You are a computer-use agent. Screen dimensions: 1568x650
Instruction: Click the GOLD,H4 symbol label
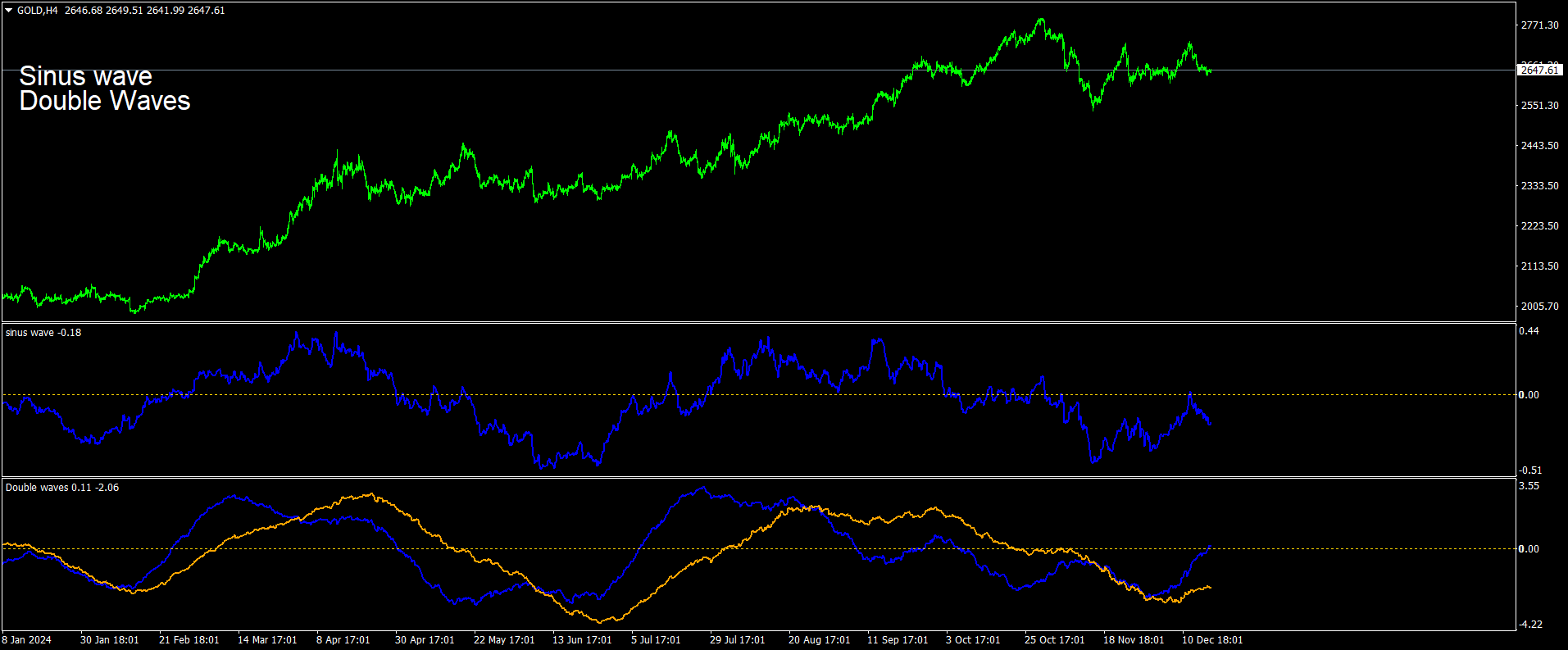click(x=38, y=11)
